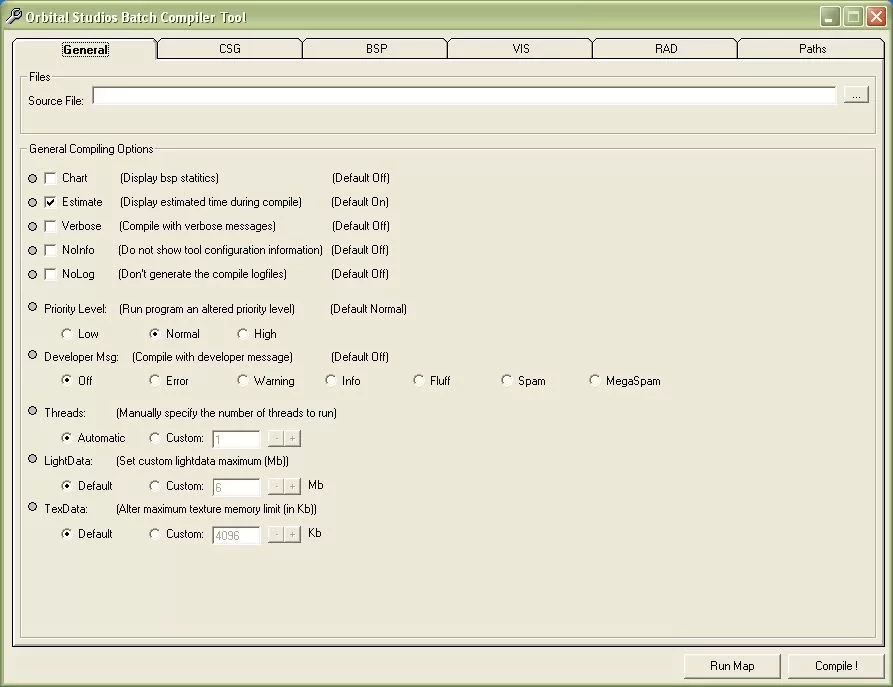Tick the NoLog checkbox
Viewport: 893px width, 687px height.
click(x=50, y=274)
